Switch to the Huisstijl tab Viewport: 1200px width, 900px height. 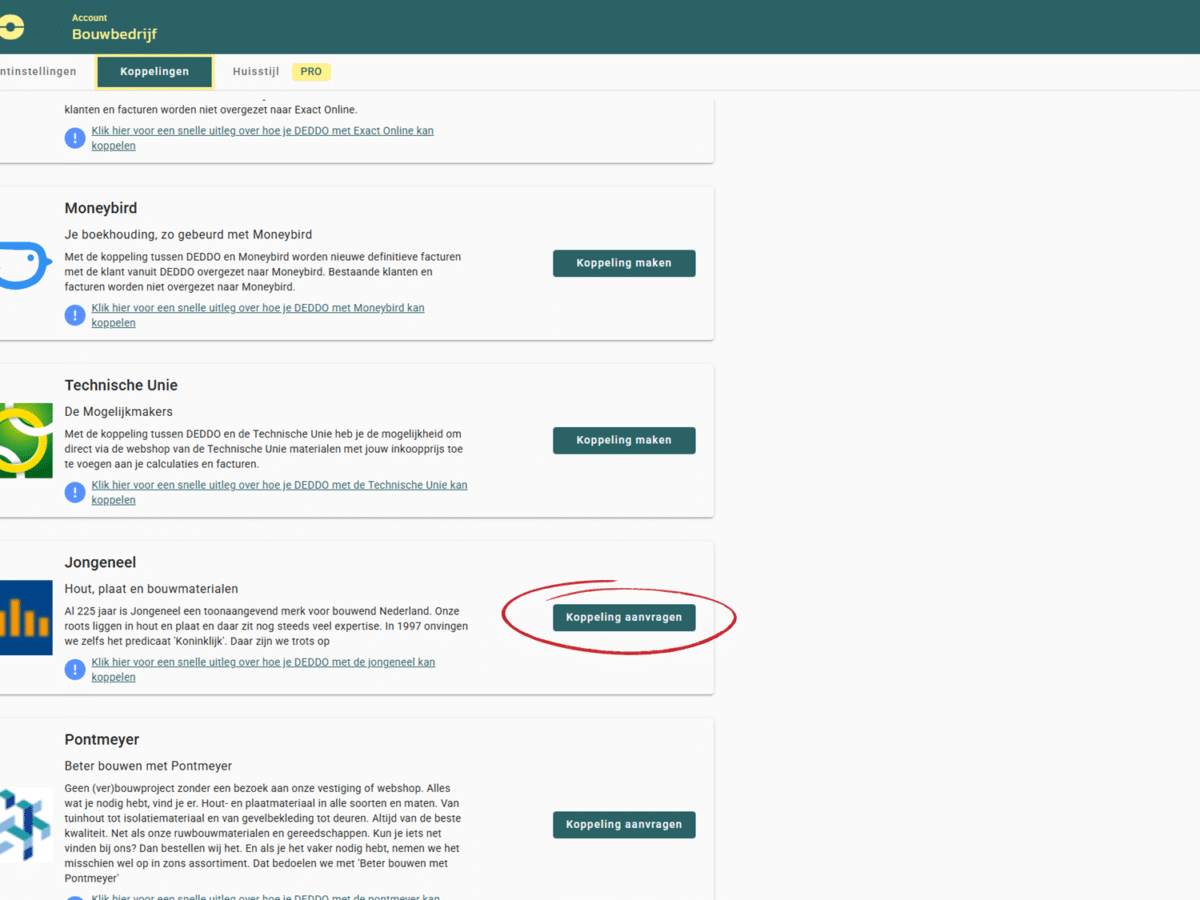(x=256, y=72)
